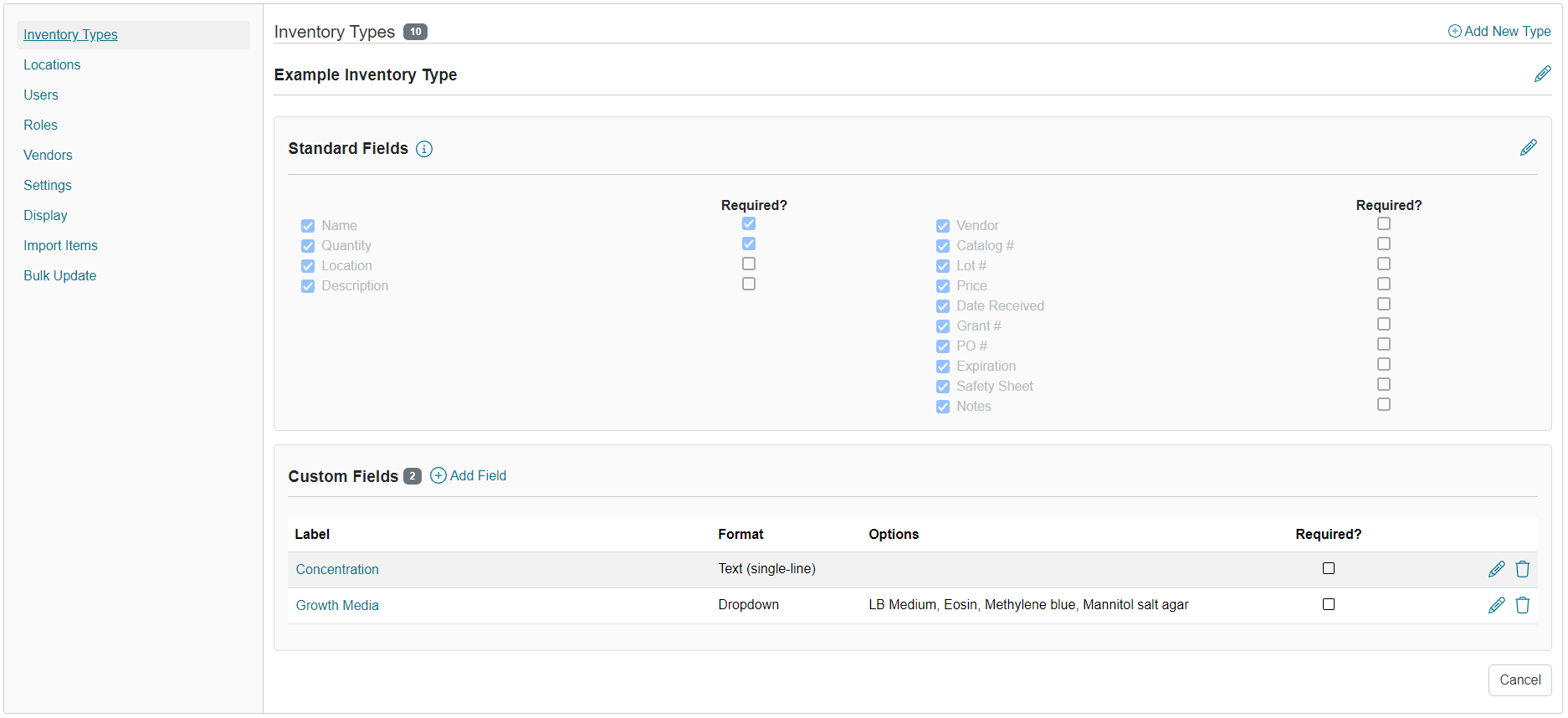Go to the Vendors sidebar section
This screenshot has width=1568, height=718.
(x=48, y=155)
